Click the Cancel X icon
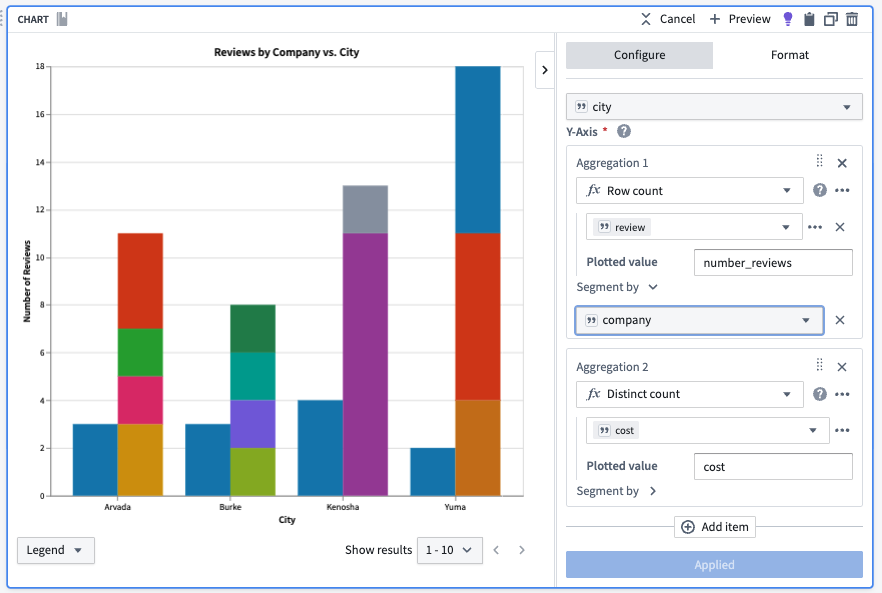Viewport: 882px width, 593px height. tap(646, 19)
